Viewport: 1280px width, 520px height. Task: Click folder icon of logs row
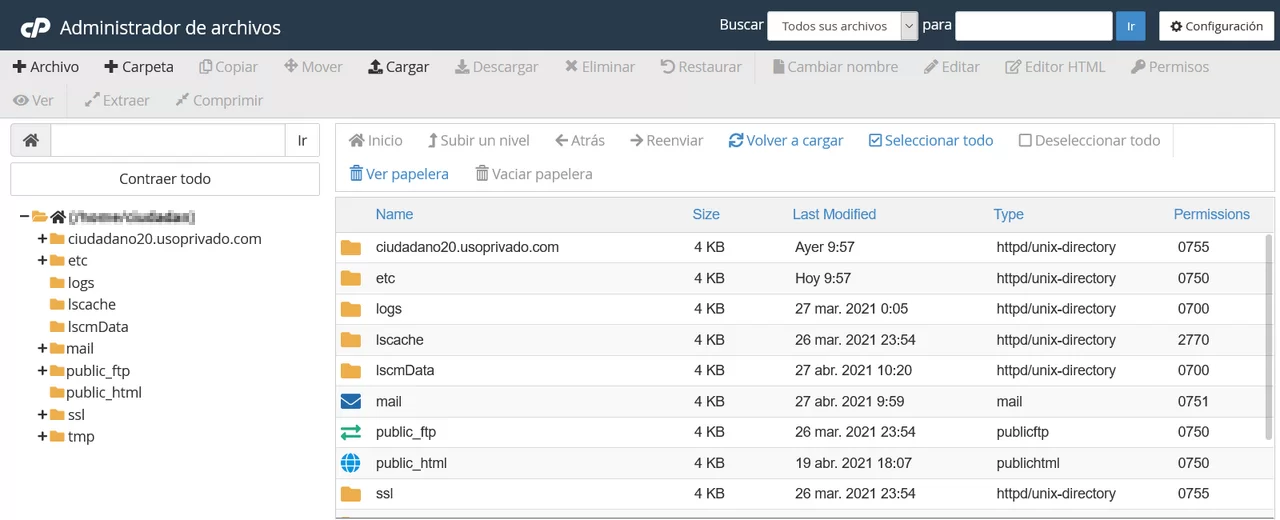pos(350,309)
